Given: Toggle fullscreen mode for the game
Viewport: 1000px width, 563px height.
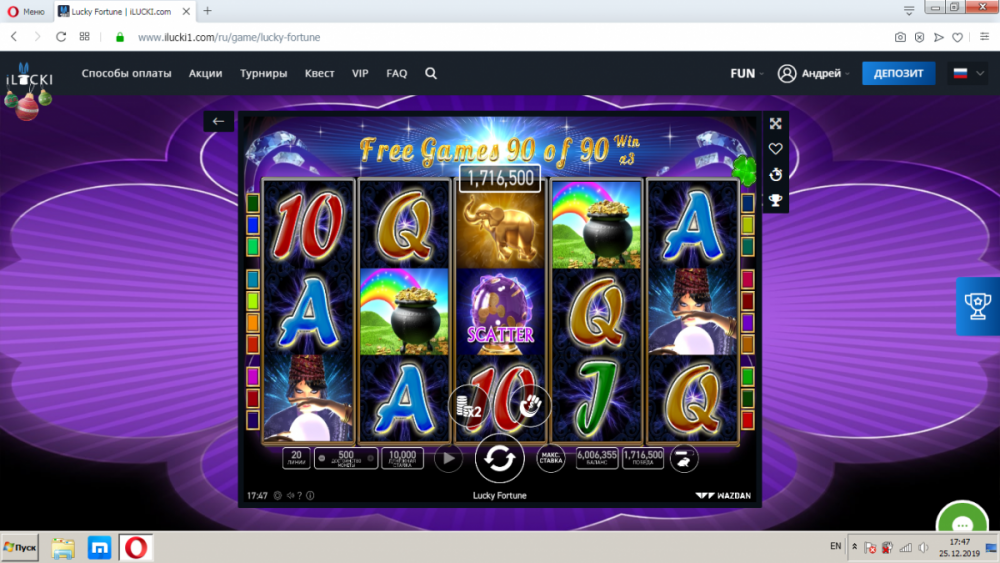Looking at the screenshot, I should click(x=776, y=124).
